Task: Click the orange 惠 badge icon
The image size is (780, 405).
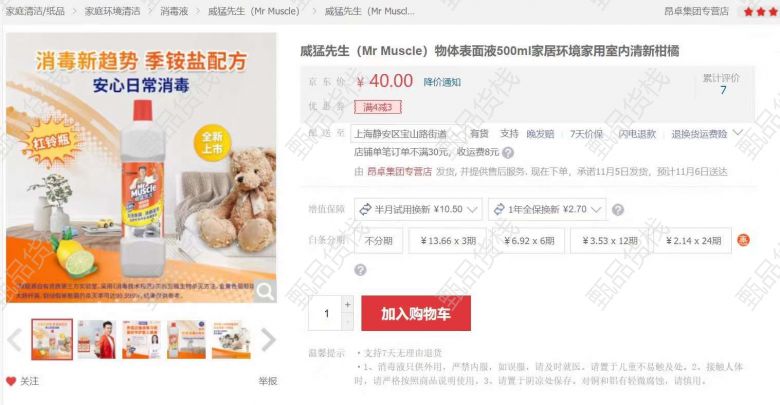Action: click(743, 240)
